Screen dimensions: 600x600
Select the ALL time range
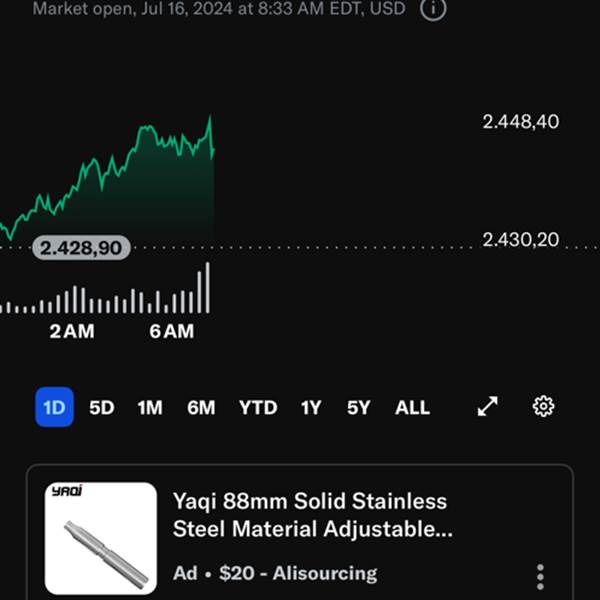(412, 408)
